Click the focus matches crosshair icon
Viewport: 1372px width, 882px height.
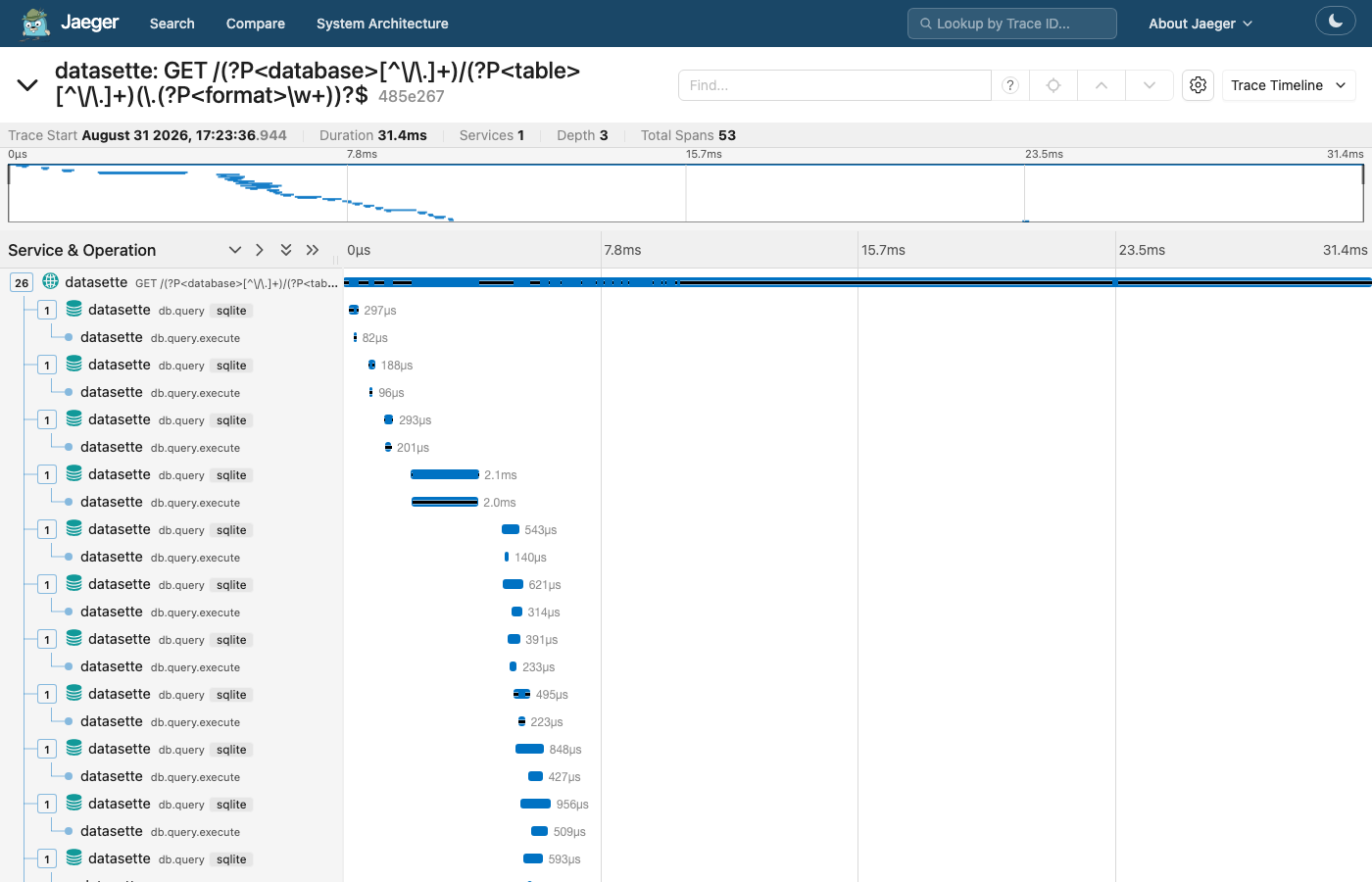tap(1053, 85)
